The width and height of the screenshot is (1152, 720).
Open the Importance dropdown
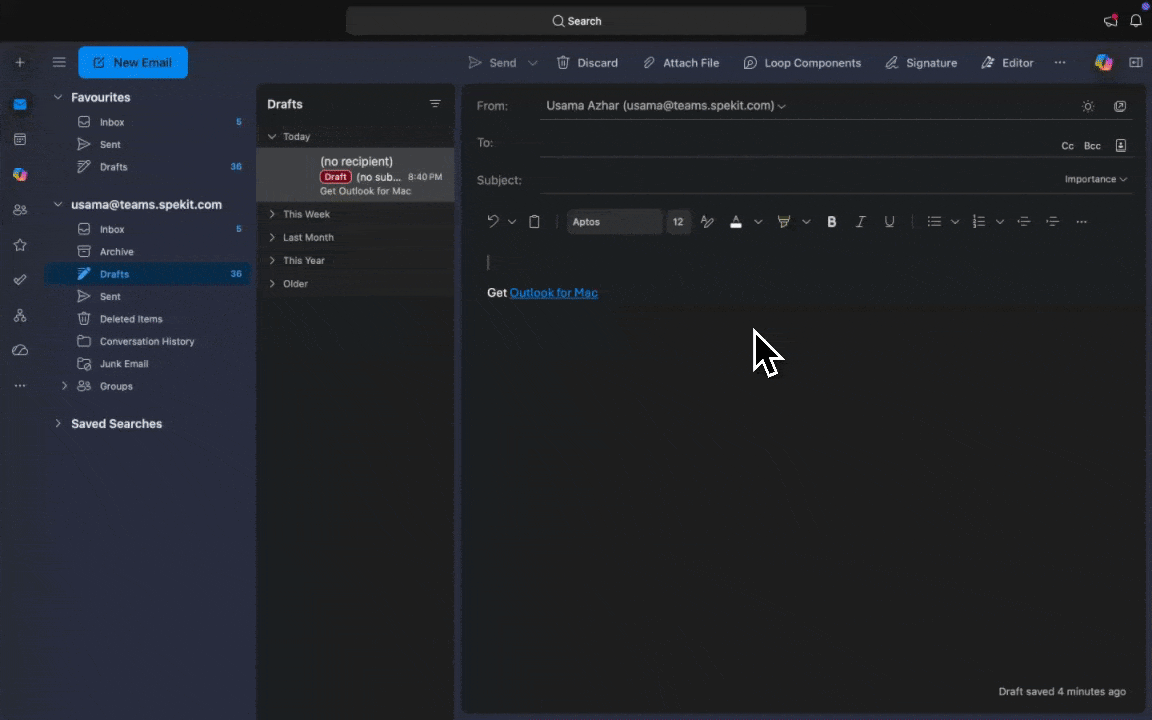coord(1095,179)
